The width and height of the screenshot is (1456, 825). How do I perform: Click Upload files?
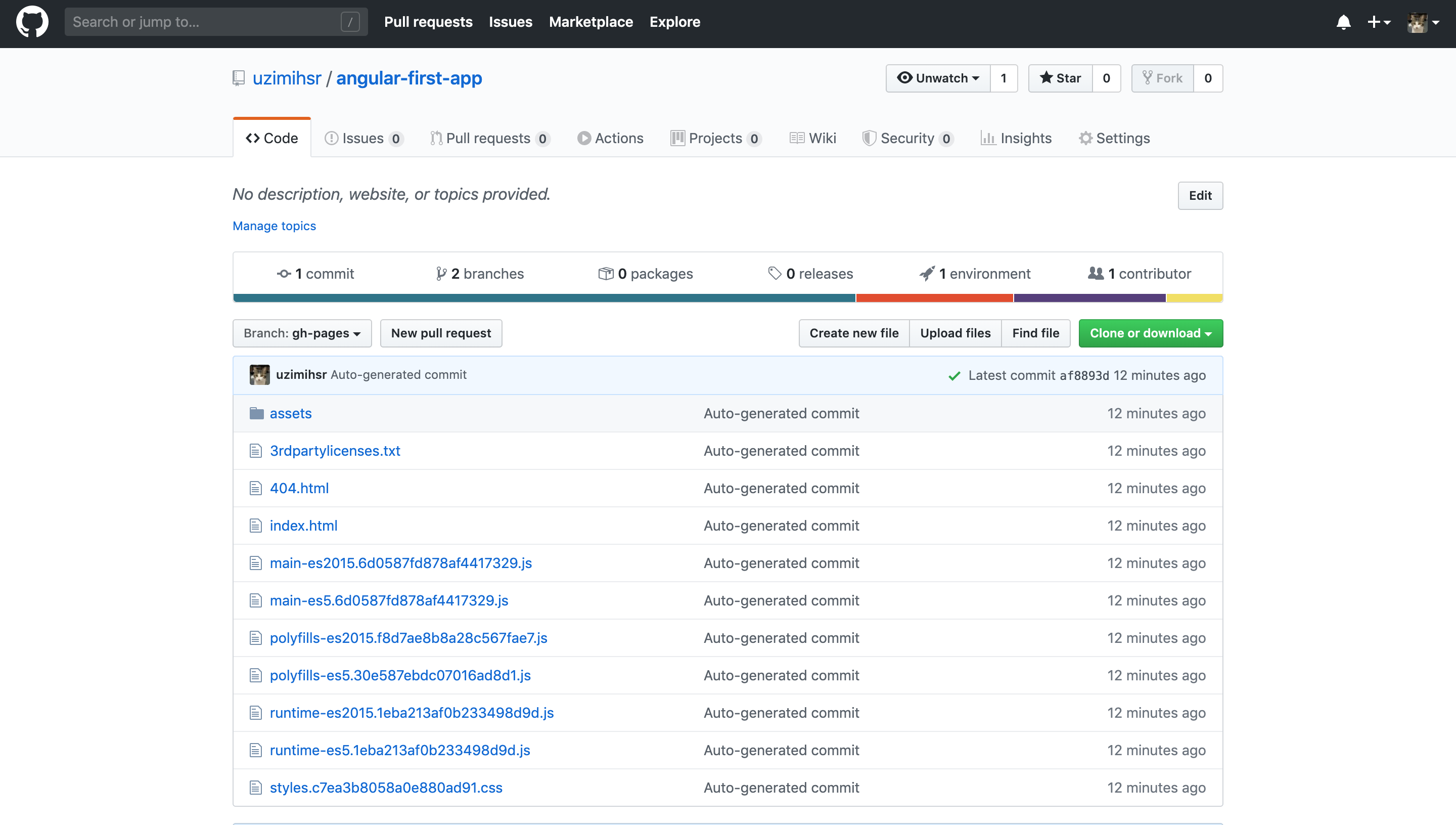click(x=955, y=333)
